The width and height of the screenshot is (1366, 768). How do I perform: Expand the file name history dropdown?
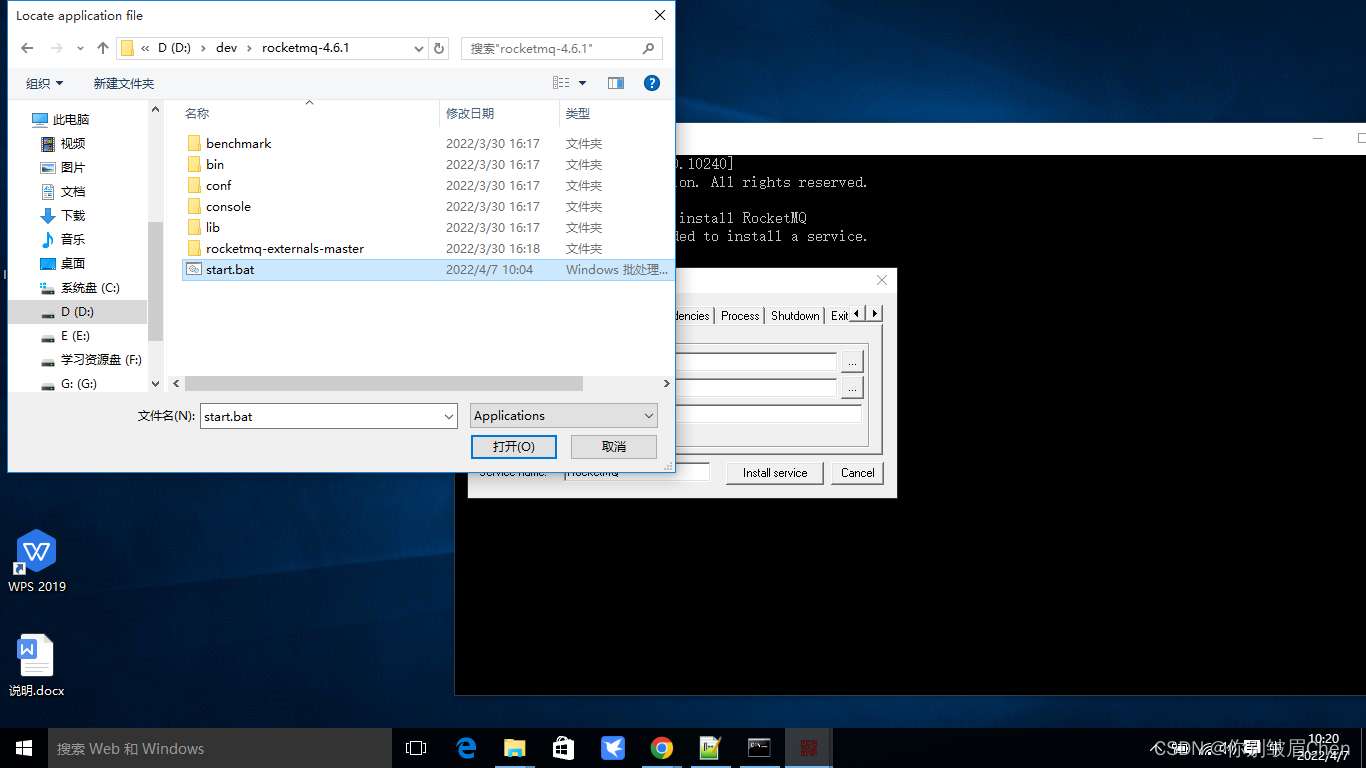(449, 416)
